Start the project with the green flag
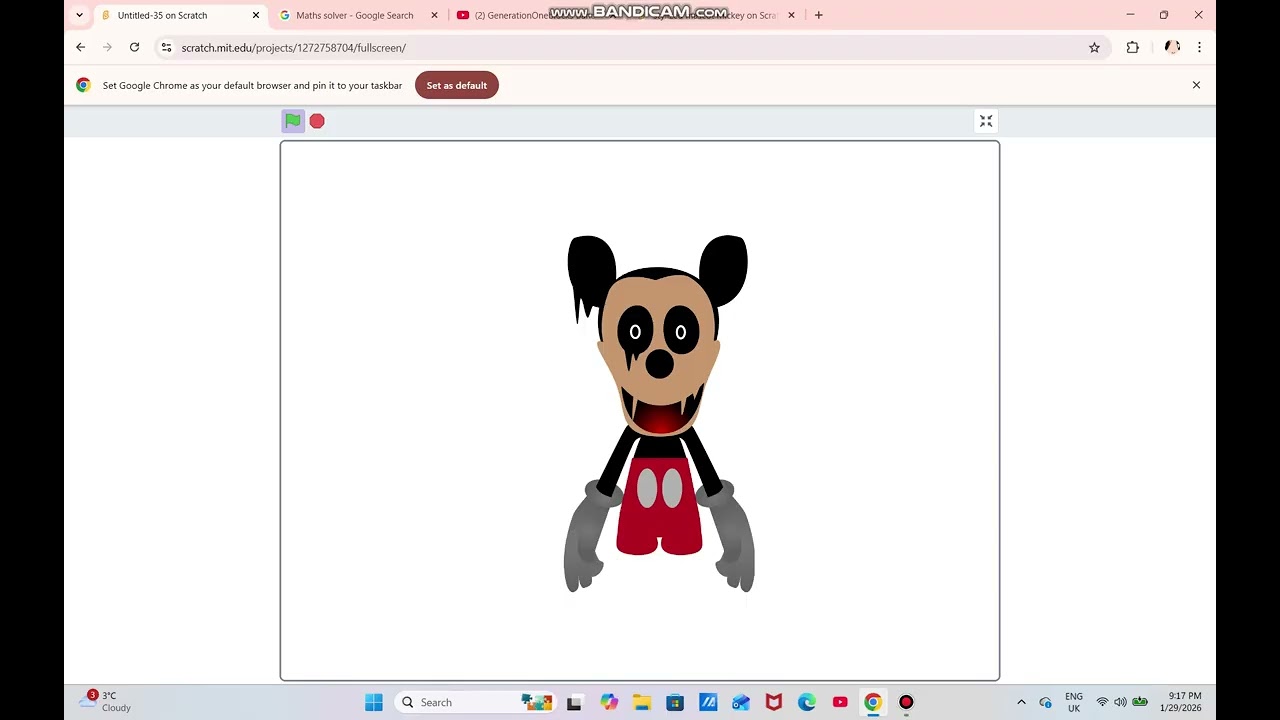The image size is (1280, 720). [x=292, y=121]
